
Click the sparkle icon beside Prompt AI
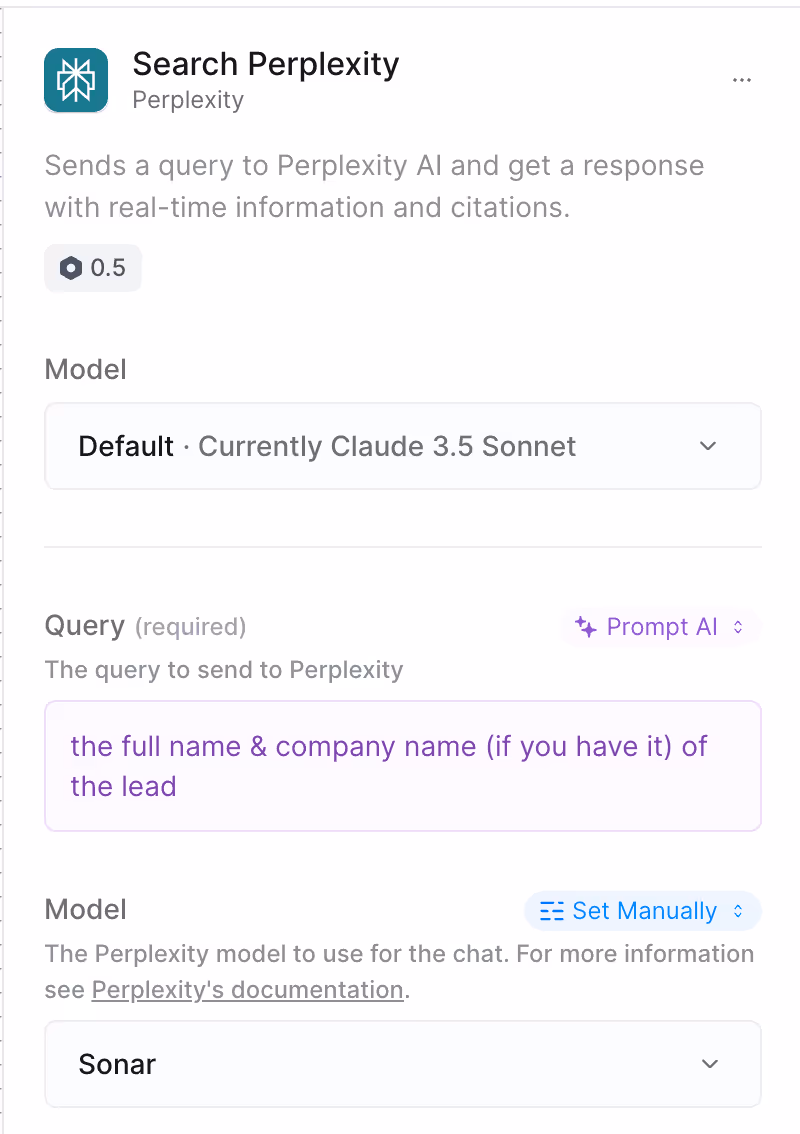pyautogui.click(x=586, y=626)
